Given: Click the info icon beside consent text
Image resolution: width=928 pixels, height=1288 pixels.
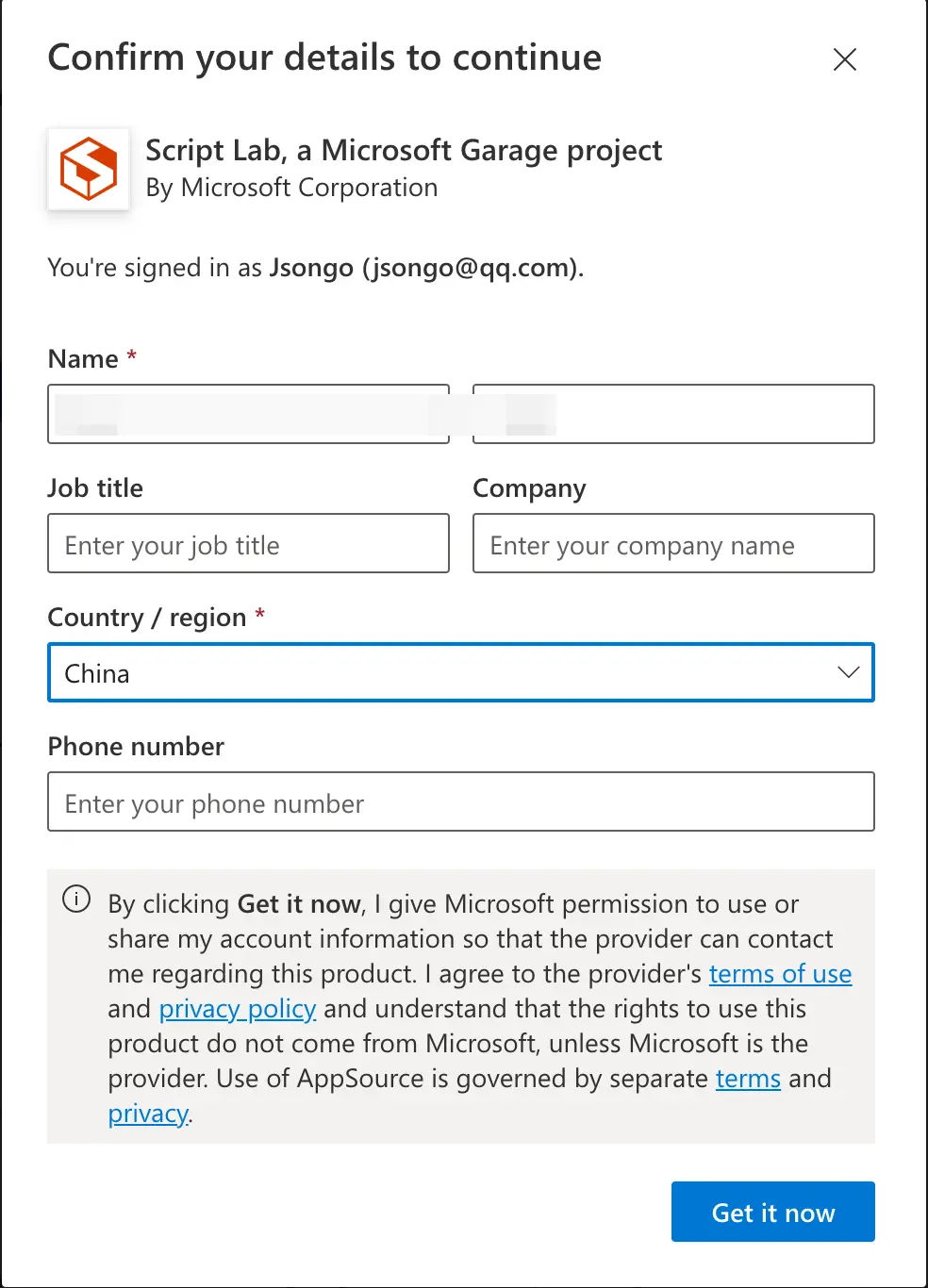Looking at the screenshot, I should (x=76, y=899).
